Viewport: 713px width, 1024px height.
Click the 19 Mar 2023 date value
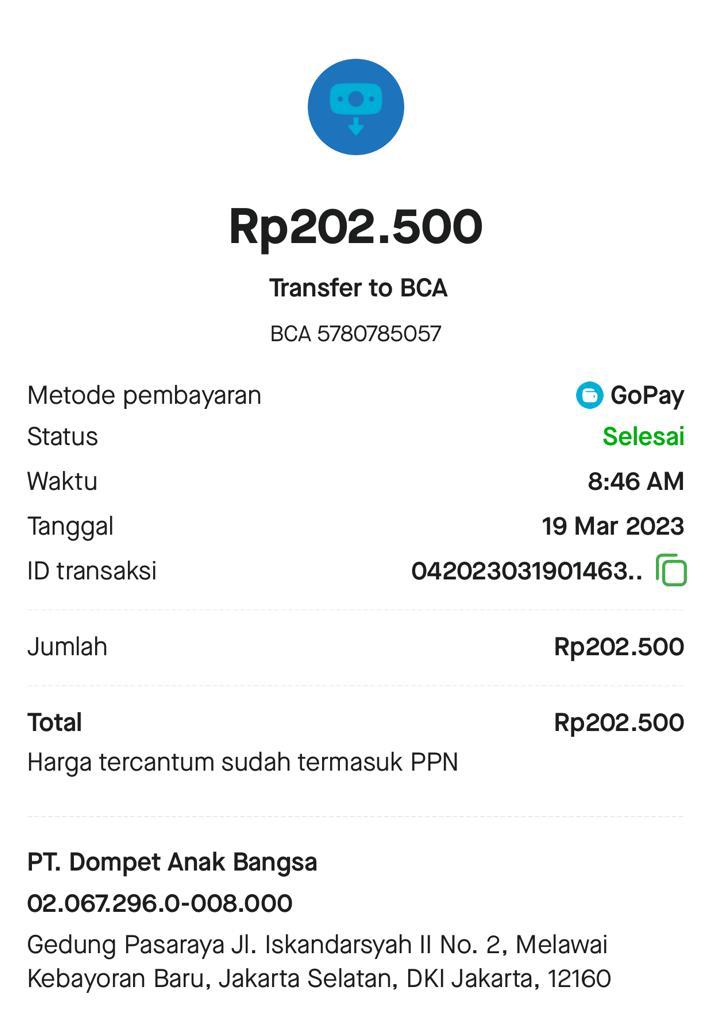(612, 526)
